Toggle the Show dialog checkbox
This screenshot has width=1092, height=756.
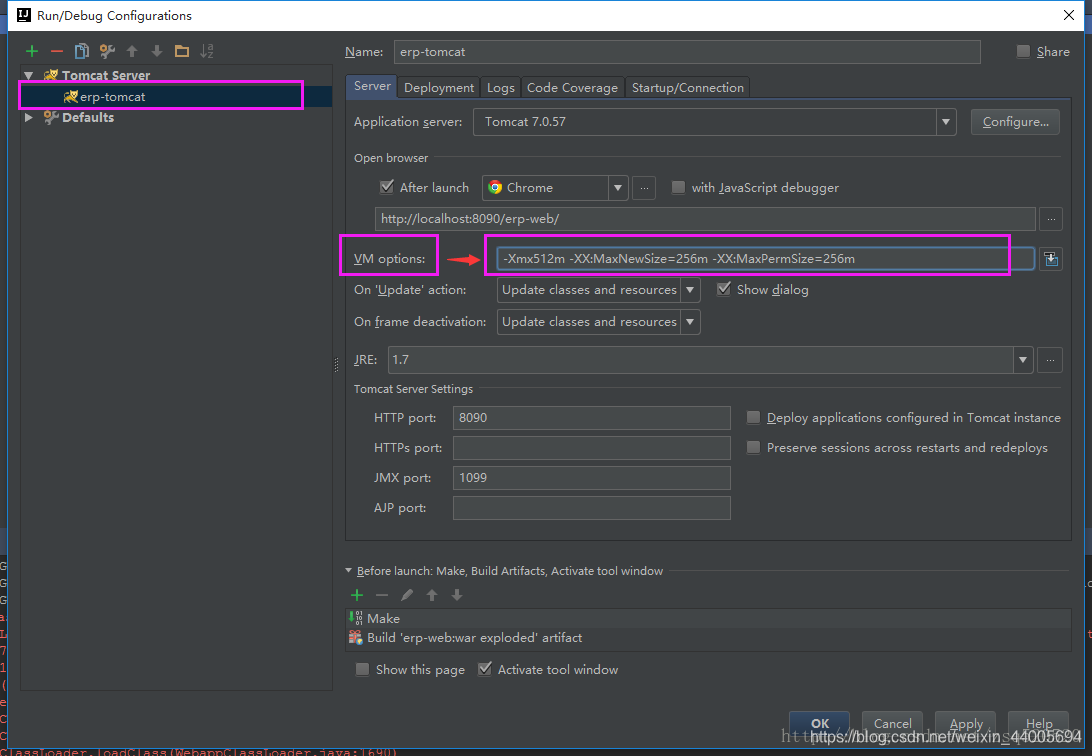724,289
